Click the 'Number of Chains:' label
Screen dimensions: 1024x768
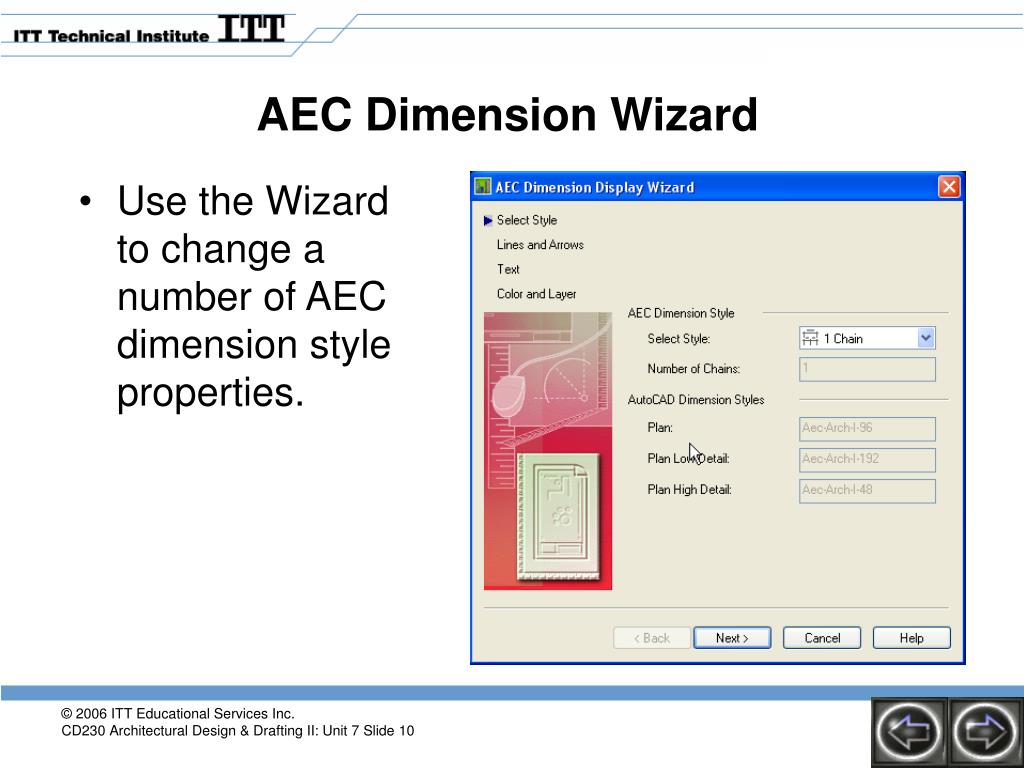coord(694,369)
